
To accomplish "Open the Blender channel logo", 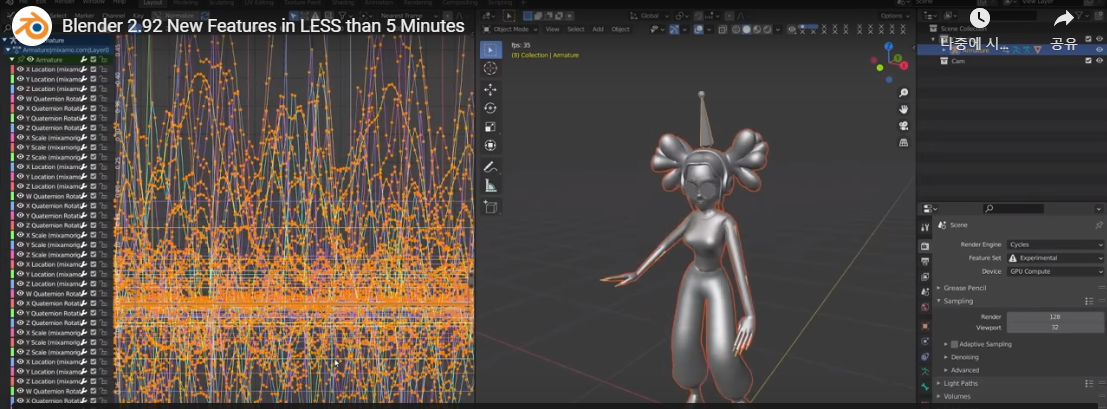I will click(x=32, y=25).
